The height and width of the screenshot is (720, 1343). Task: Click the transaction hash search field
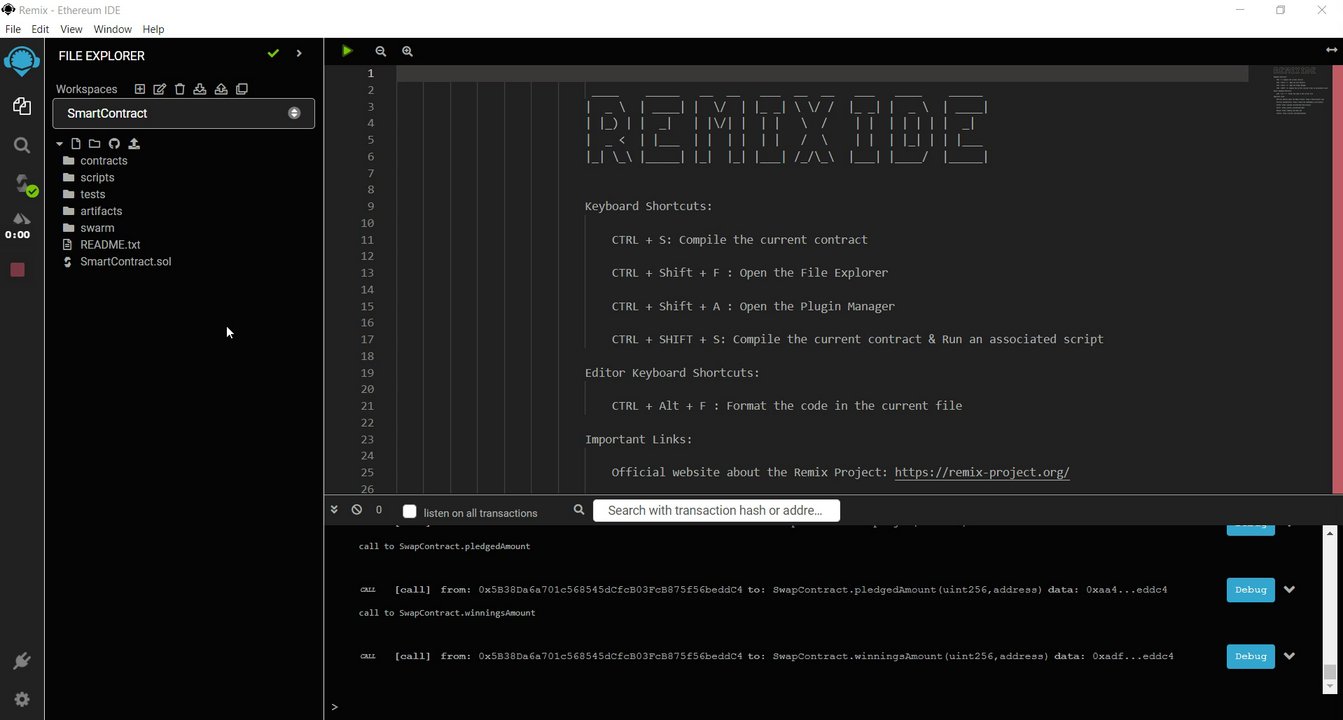[716, 510]
